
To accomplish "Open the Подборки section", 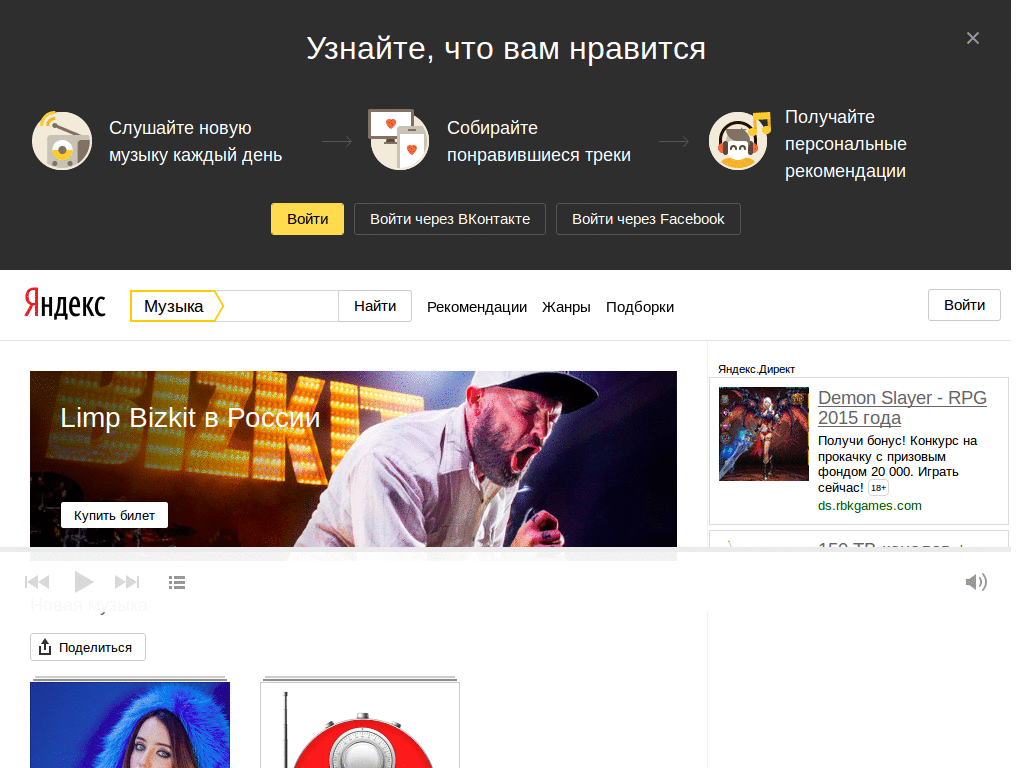I will [x=640, y=307].
